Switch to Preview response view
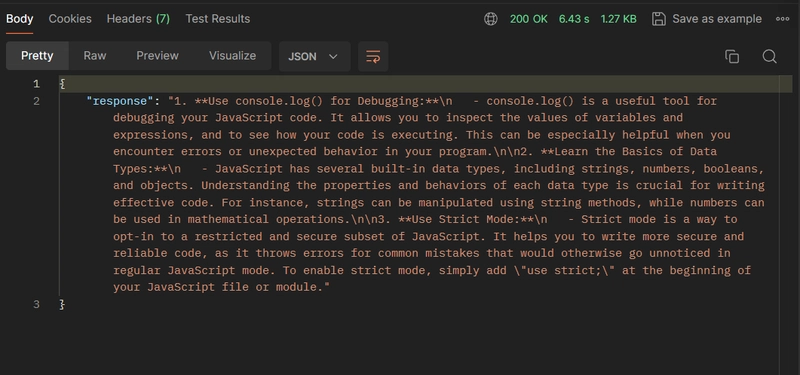Image resolution: width=800 pixels, height=375 pixels. pyautogui.click(x=157, y=56)
